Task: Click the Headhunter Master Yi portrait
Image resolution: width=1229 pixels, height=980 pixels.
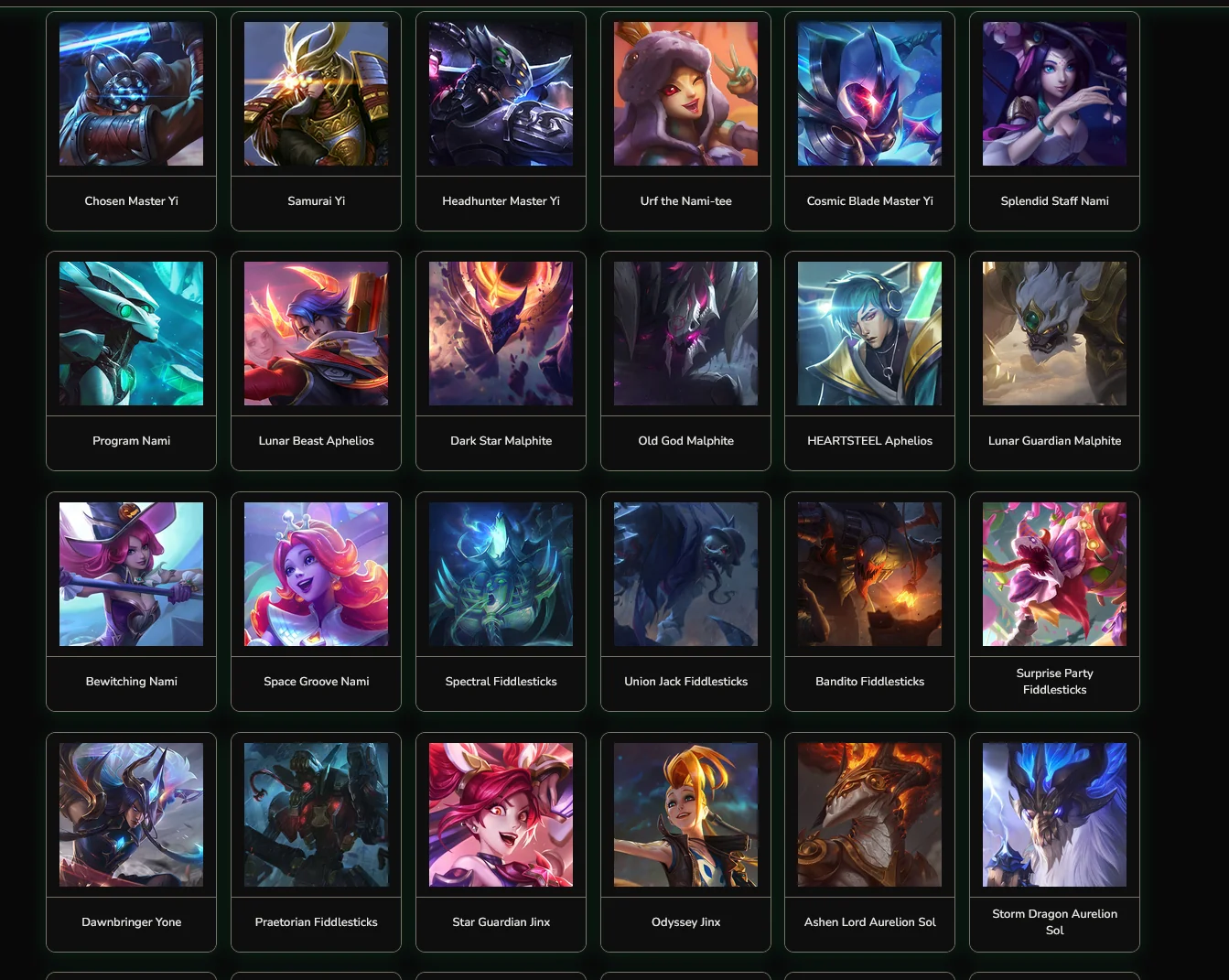Action: pyautogui.click(x=501, y=93)
